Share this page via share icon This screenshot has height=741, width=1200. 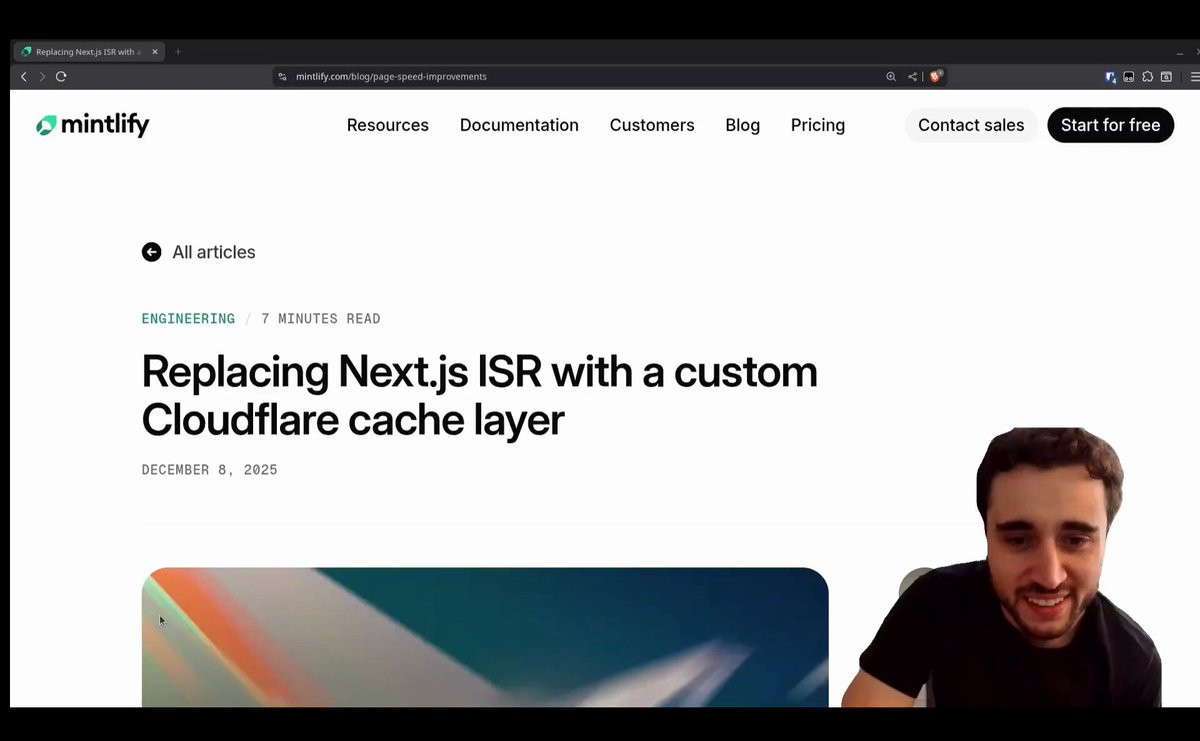pos(912,76)
